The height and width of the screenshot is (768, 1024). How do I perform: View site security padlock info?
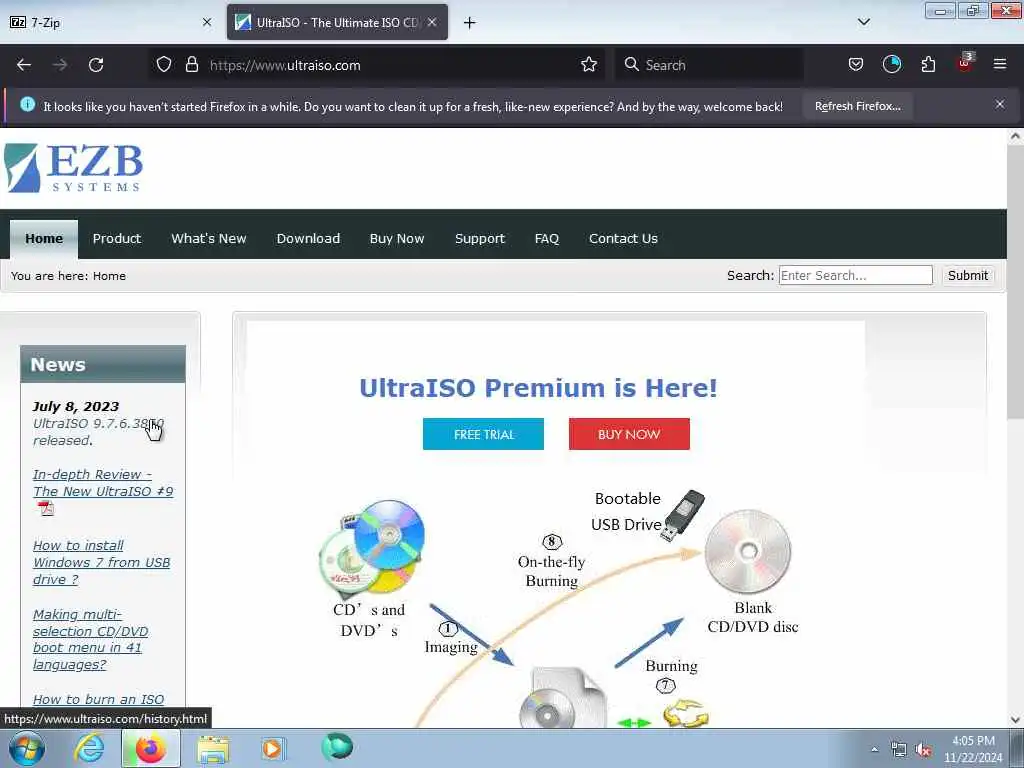[191, 65]
